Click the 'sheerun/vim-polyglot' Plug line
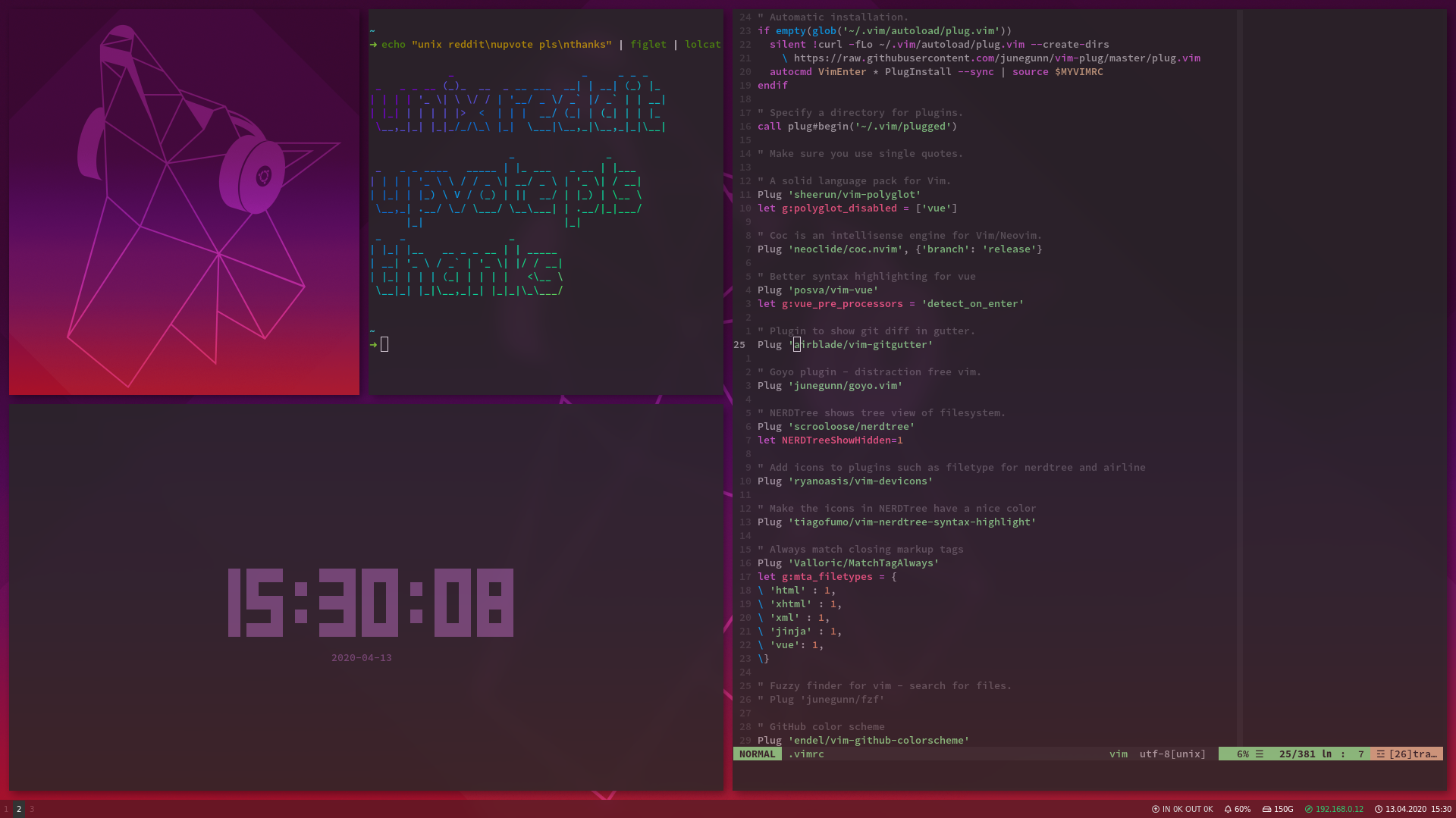 tap(839, 194)
